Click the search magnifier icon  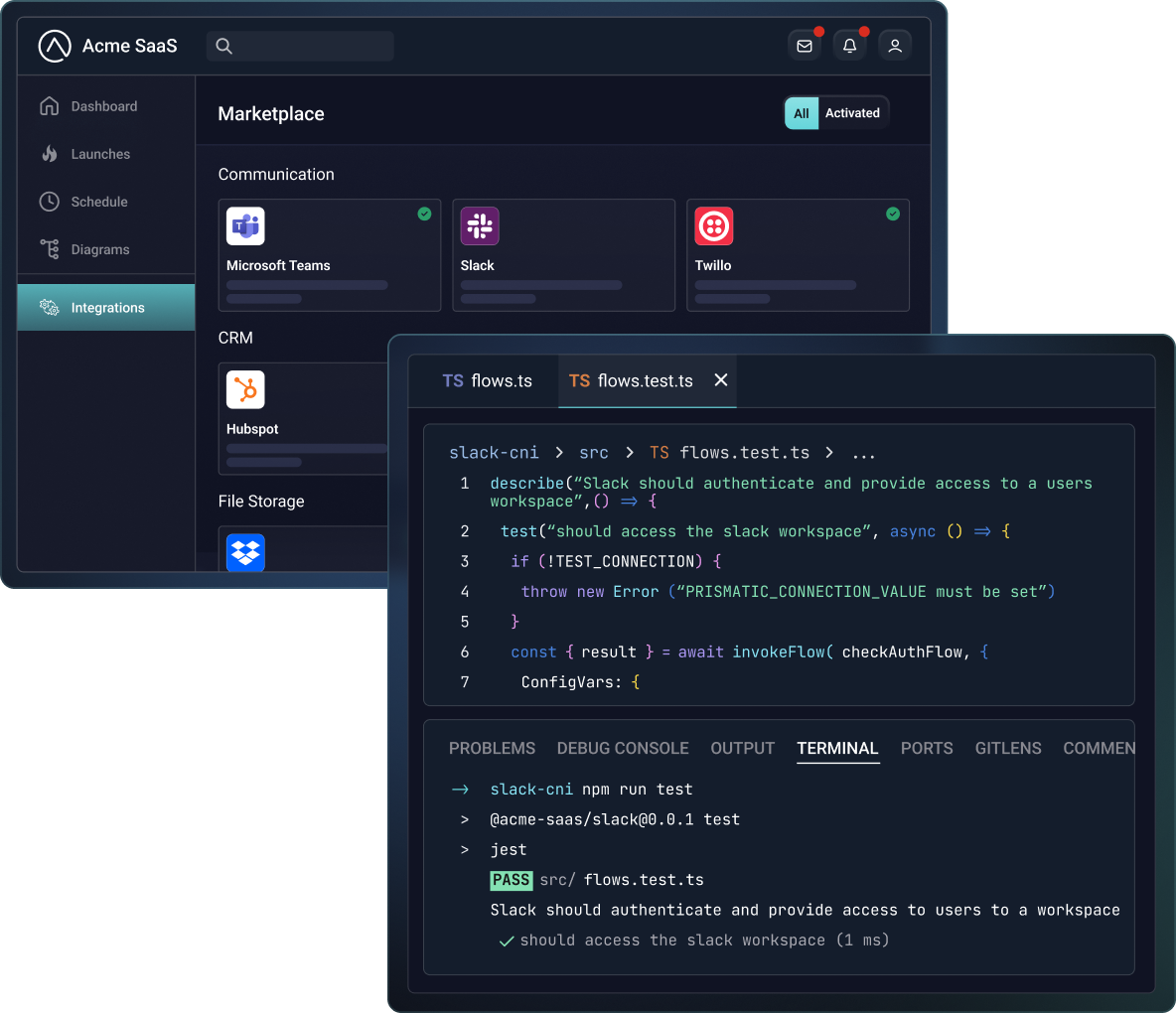point(223,46)
